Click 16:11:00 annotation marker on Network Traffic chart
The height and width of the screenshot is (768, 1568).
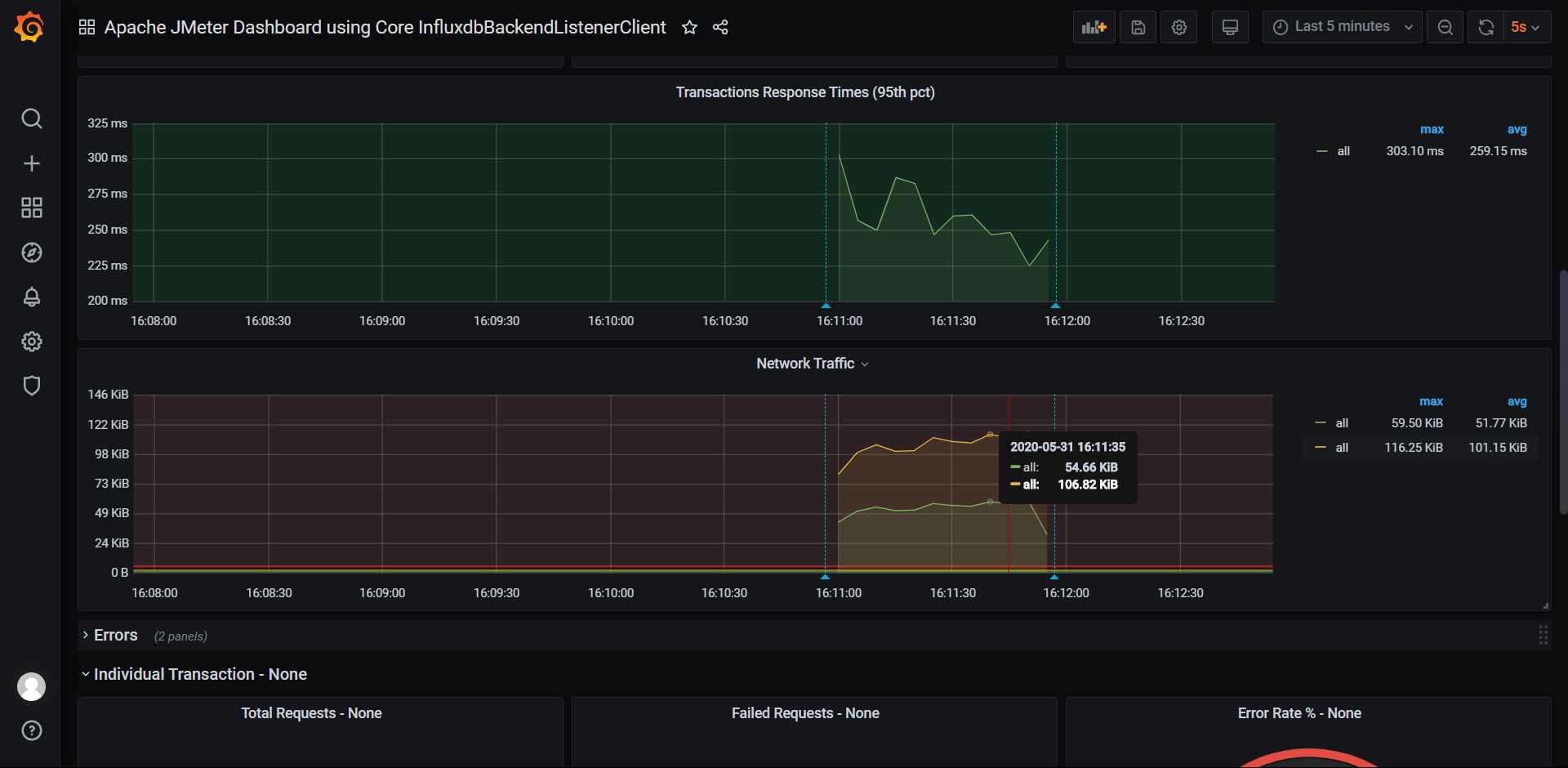pos(825,577)
